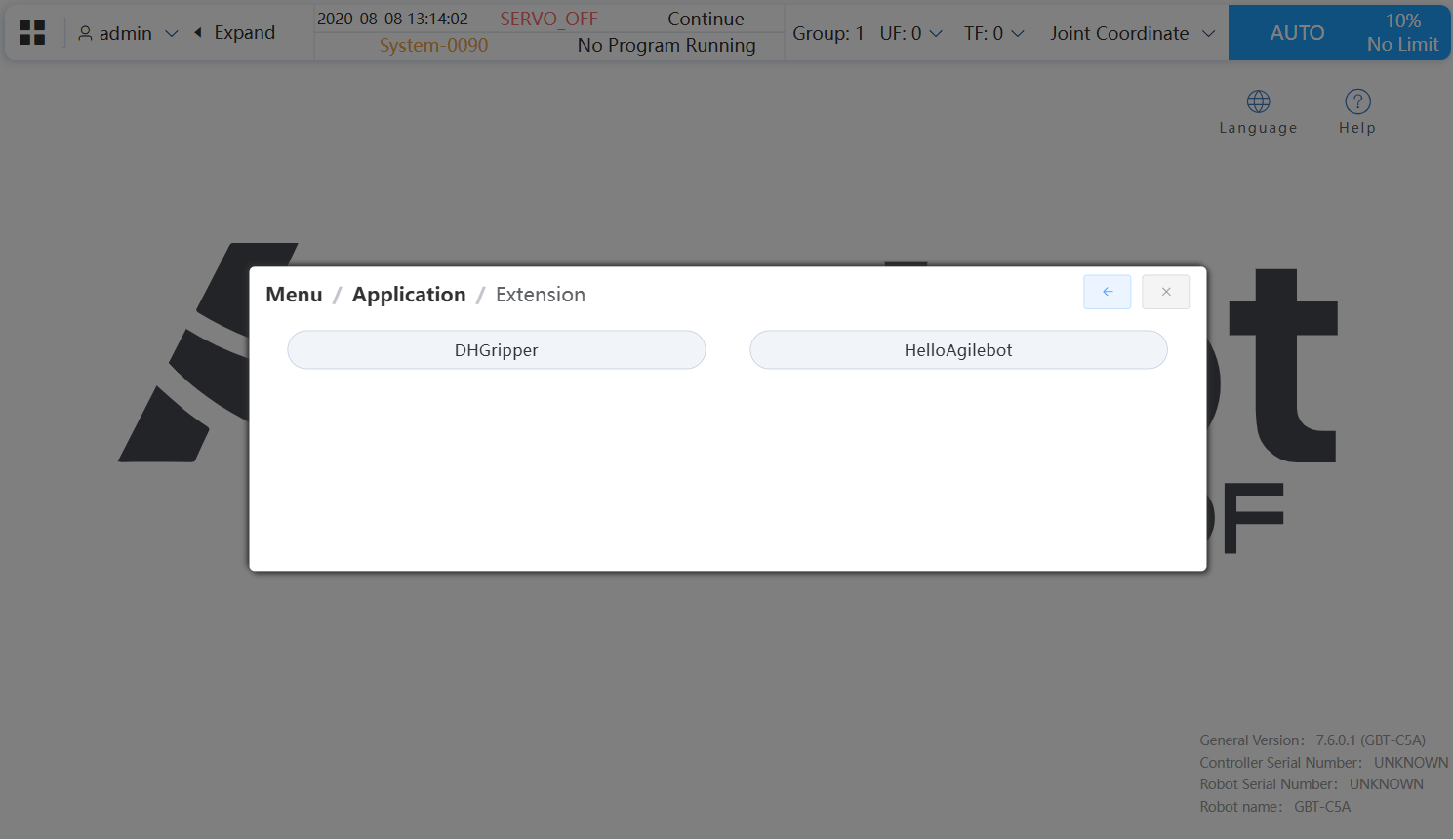Go to Application in breadcrumb

(x=409, y=295)
